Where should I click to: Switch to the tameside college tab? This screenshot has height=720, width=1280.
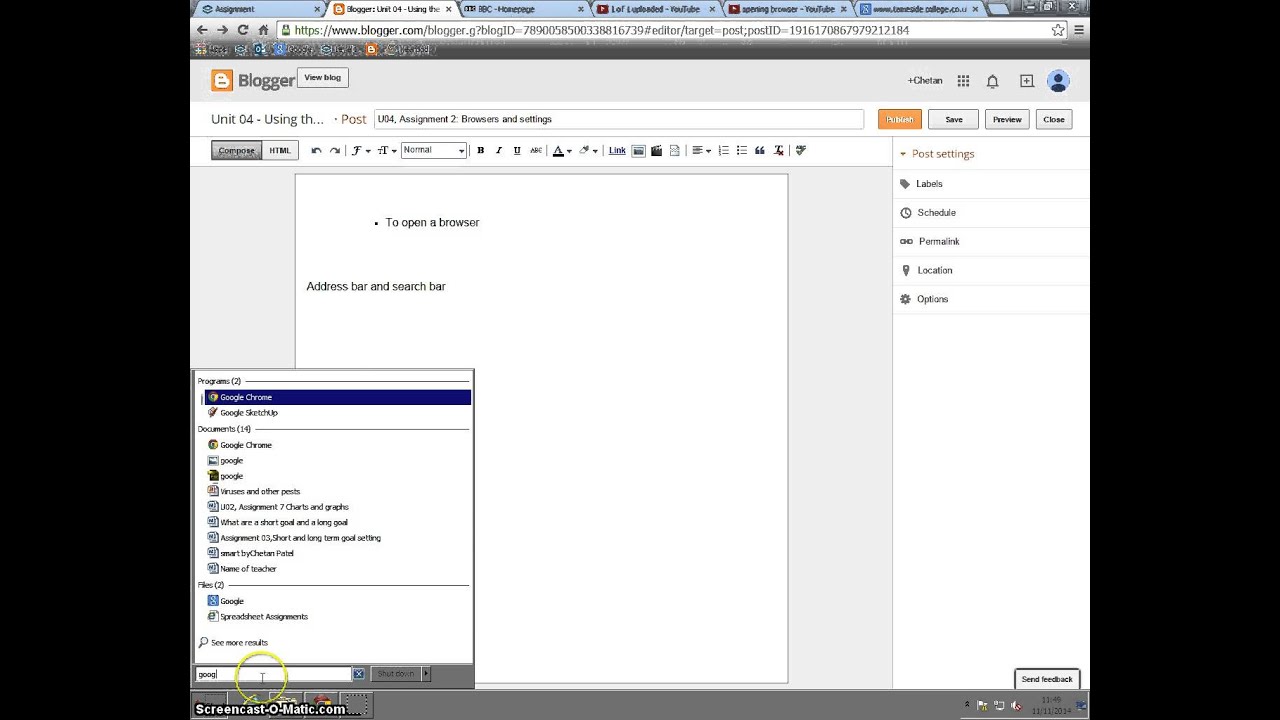919,9
